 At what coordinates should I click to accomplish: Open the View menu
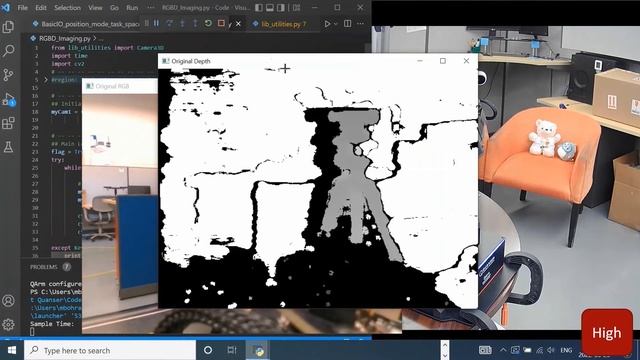click(95, 8)
